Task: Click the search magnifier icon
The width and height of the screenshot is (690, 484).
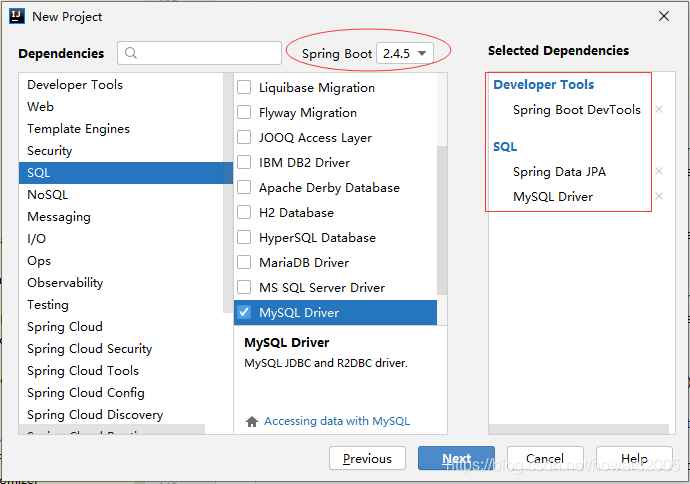Action: point(131,53)
